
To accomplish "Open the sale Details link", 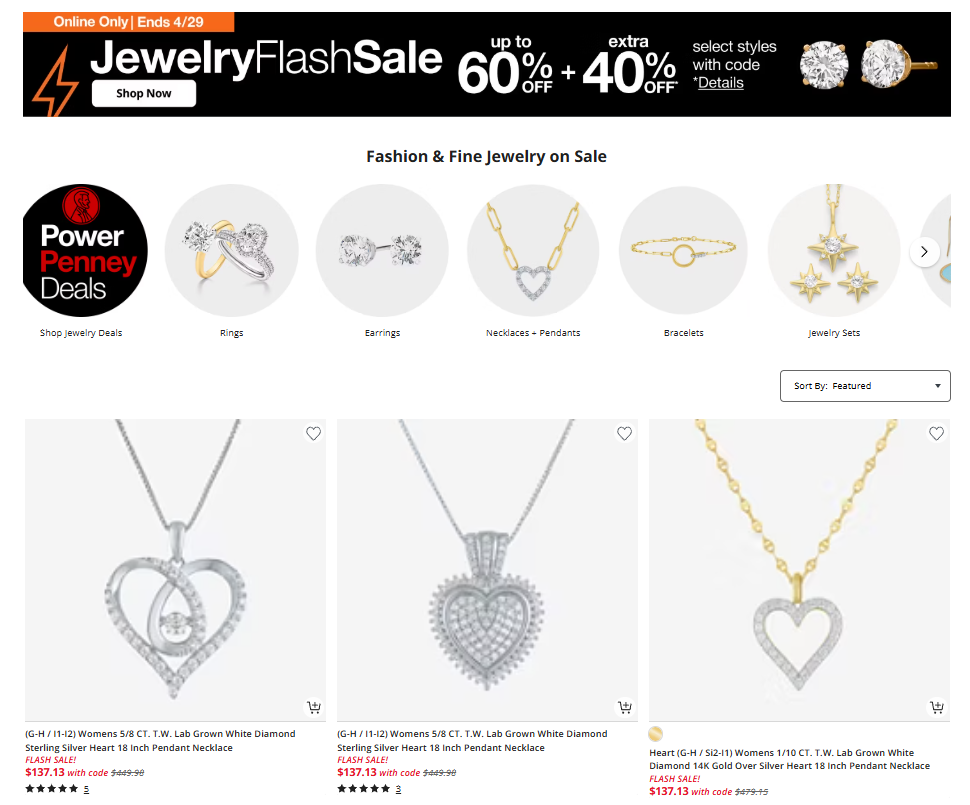I will click(721, 83).
